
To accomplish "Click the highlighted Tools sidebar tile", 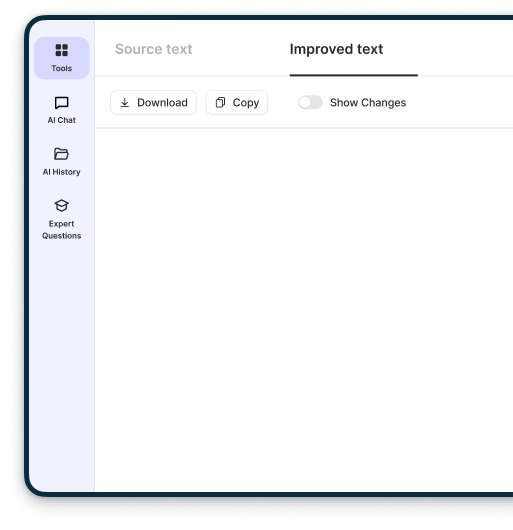I will pyautogui.click(x=62, y=58).
